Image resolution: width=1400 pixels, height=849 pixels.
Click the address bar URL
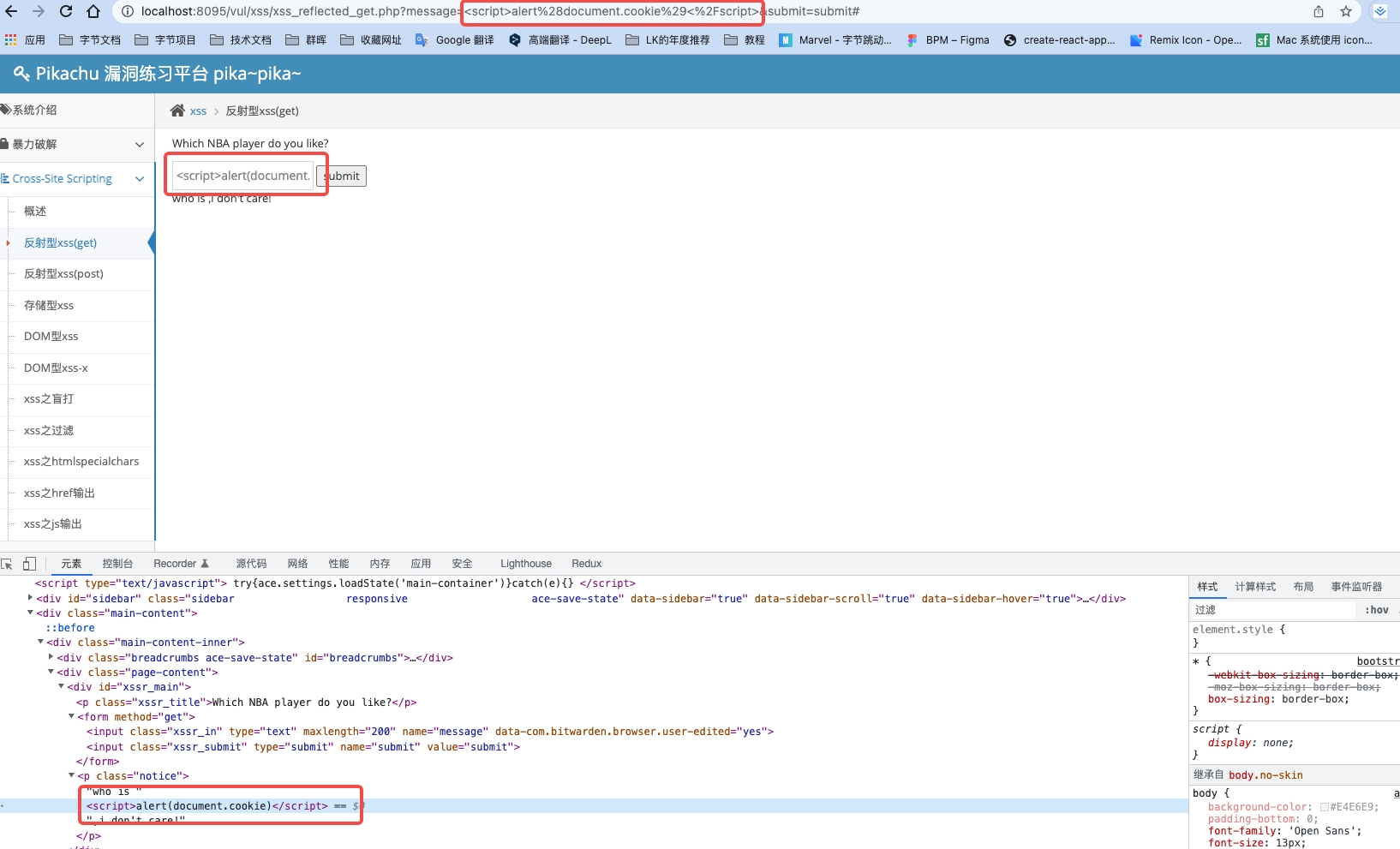pyautogui.click(x=500, y=11)
